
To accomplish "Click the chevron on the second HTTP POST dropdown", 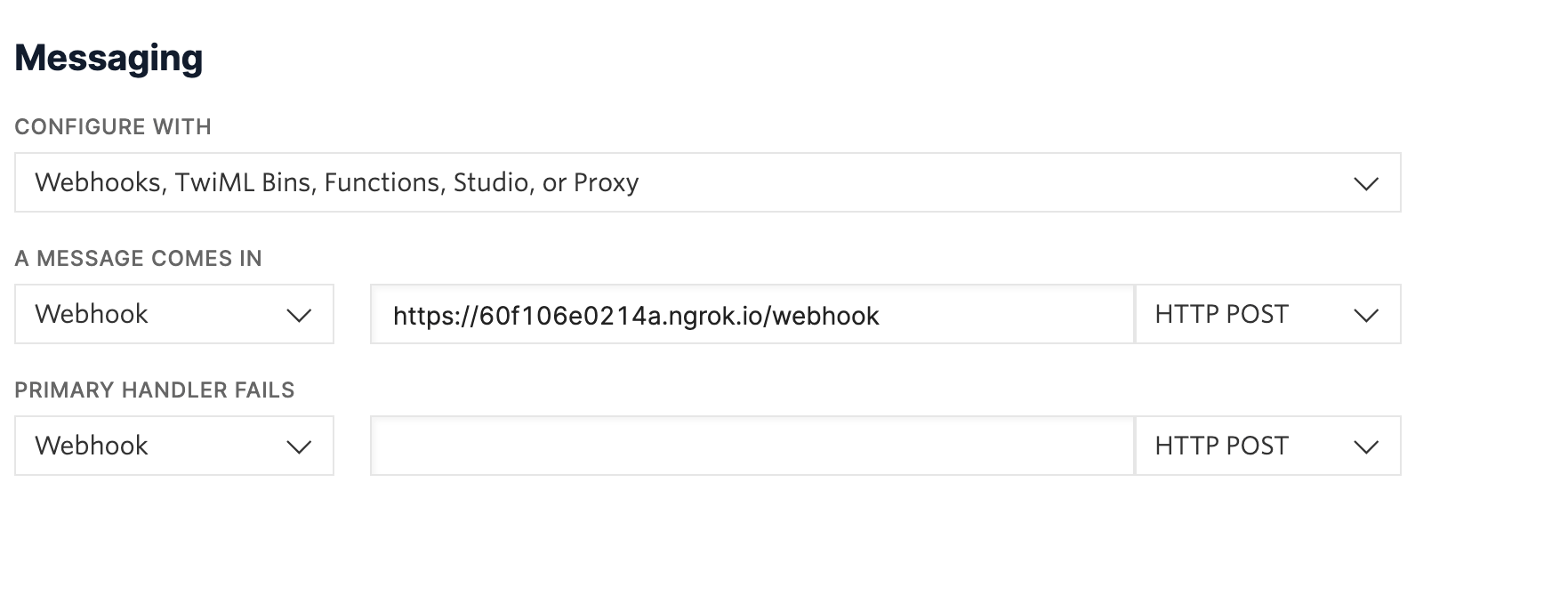I will pos(1367,446).
